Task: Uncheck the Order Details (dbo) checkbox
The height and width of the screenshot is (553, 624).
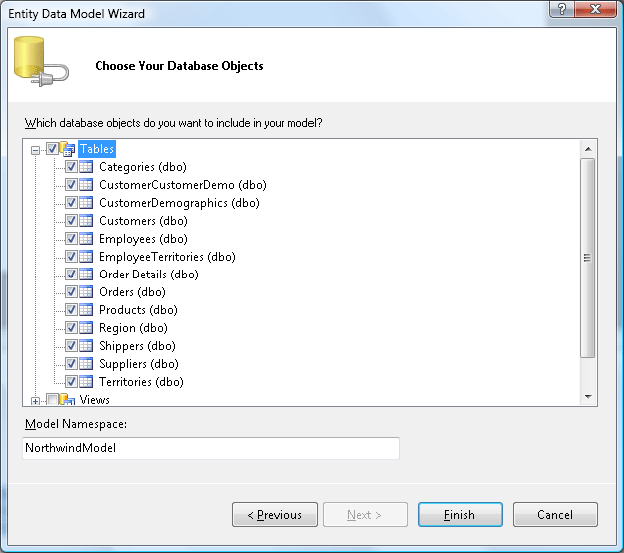Action: click(x=71, y=274)
